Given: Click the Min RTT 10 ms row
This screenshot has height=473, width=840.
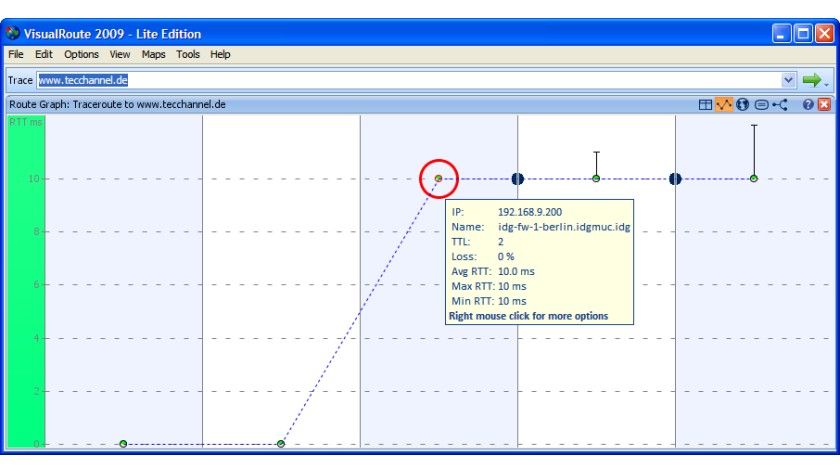Looking at the screenshot, I should [x=489, y=301].
